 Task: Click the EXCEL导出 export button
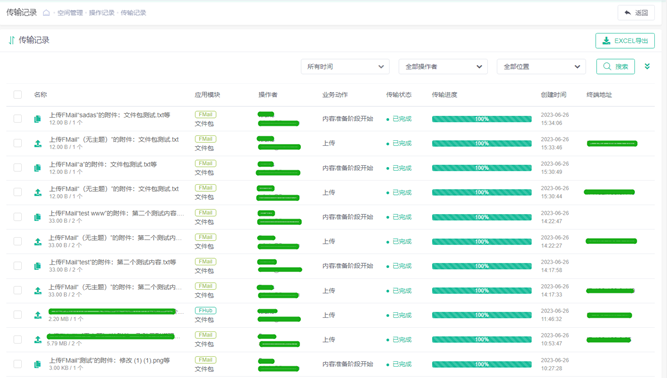(624, 41)
